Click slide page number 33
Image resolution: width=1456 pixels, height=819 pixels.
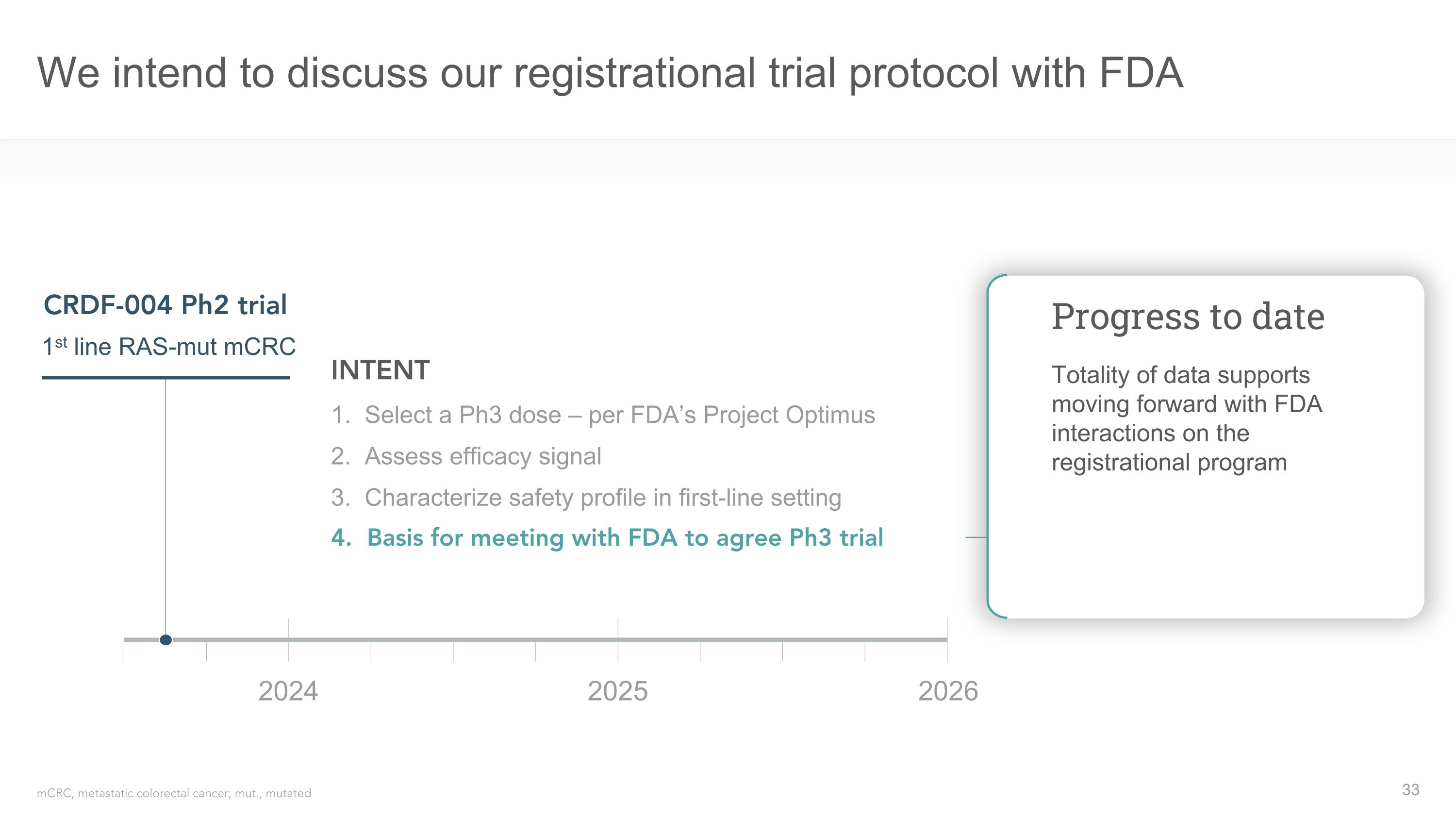tap(1410, 789)
